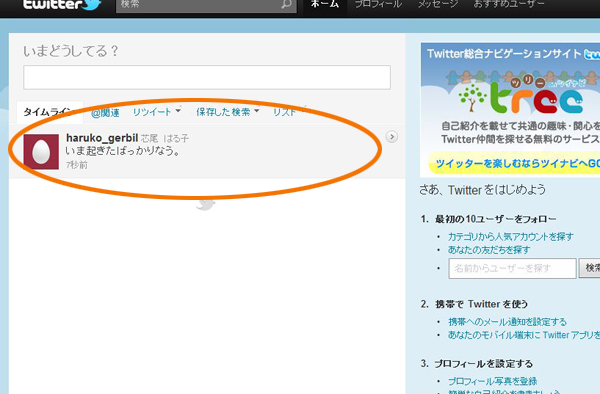Viewport: 600px width, 394px height.
Task: Open カテゴリから人気アカウントを探す link
Action: coord(510,237)
